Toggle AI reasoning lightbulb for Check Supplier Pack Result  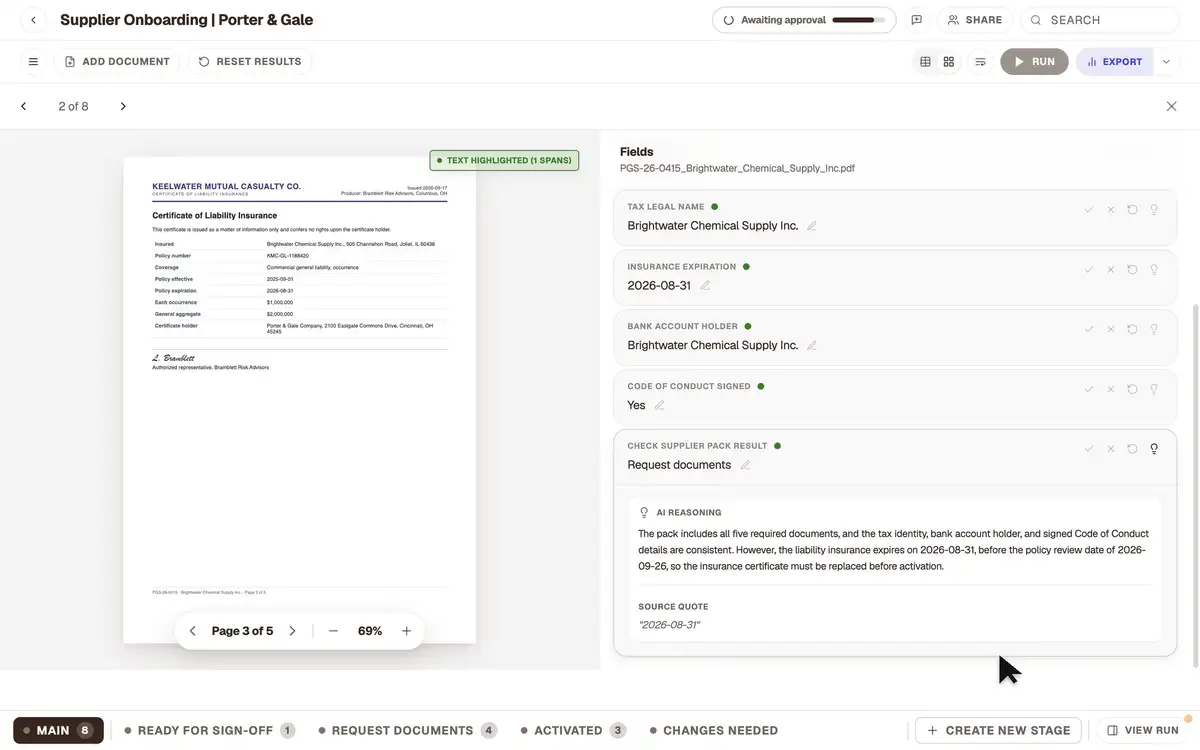[x=1154, y=449]
